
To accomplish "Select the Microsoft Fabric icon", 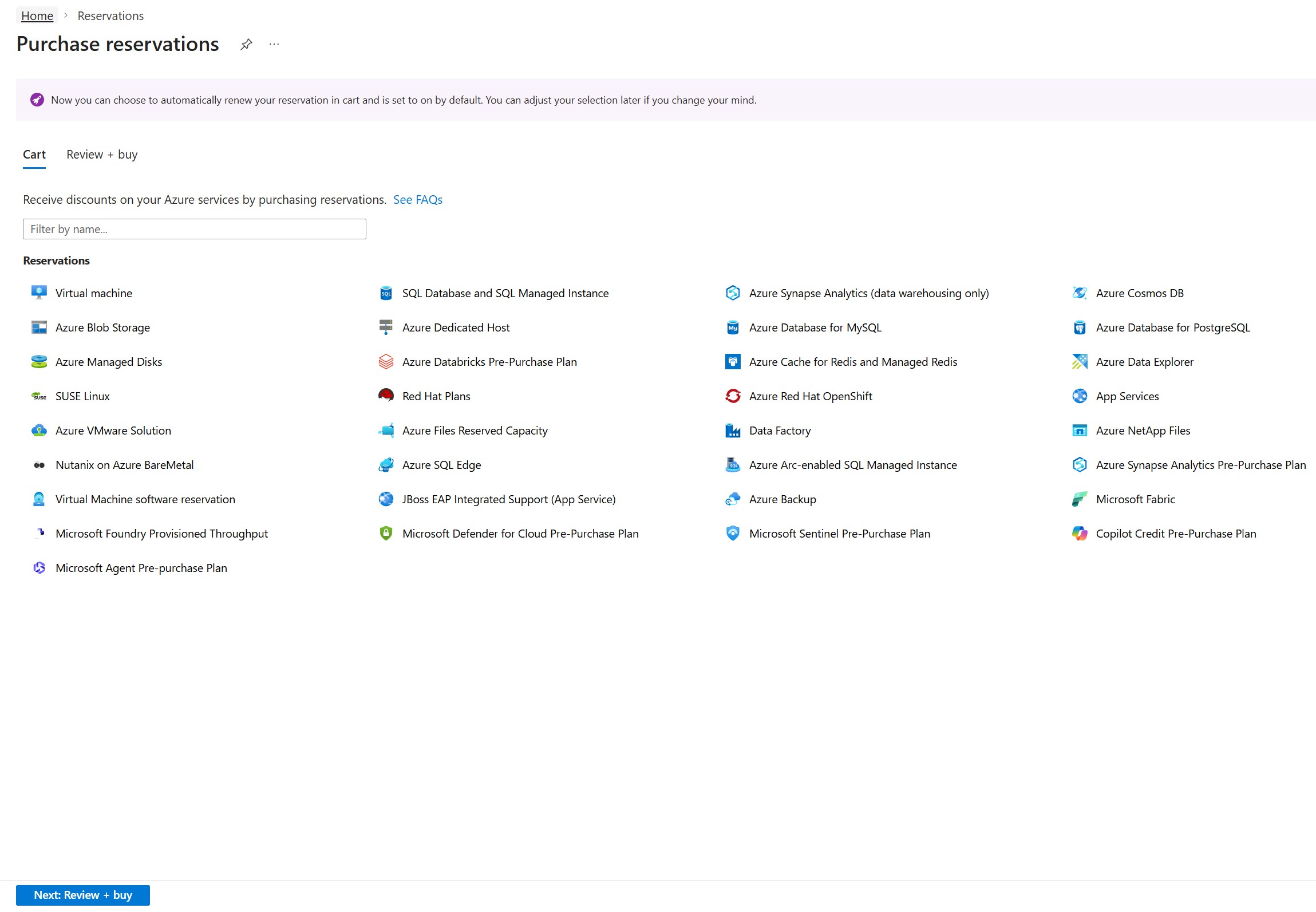I will (x=1080, y=499).
